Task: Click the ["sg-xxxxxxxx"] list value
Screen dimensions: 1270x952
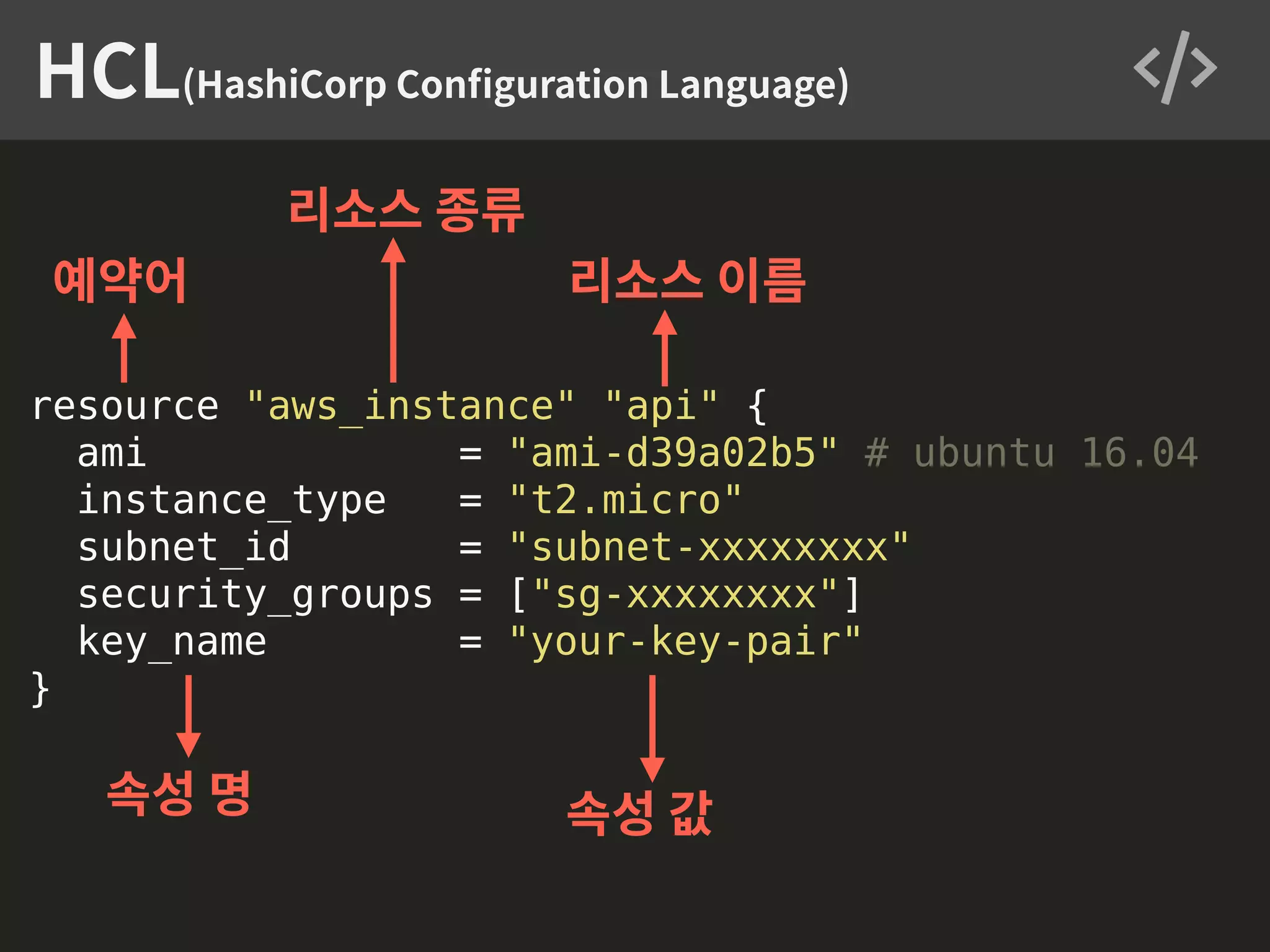Action: tap(685, 595)
